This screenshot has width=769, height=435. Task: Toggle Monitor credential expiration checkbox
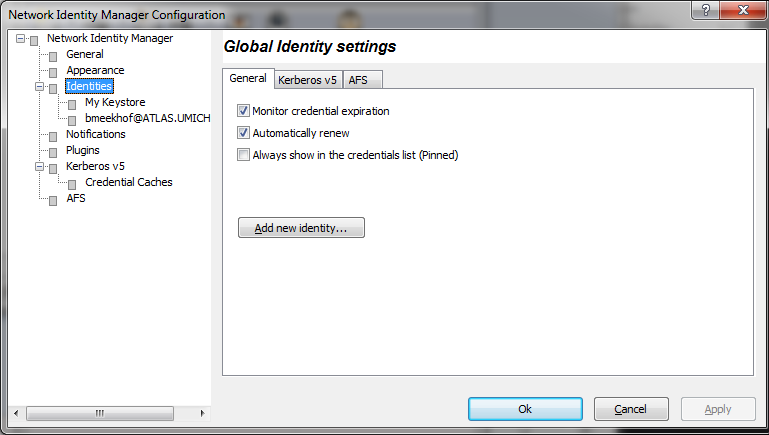[x=243, y=111]
